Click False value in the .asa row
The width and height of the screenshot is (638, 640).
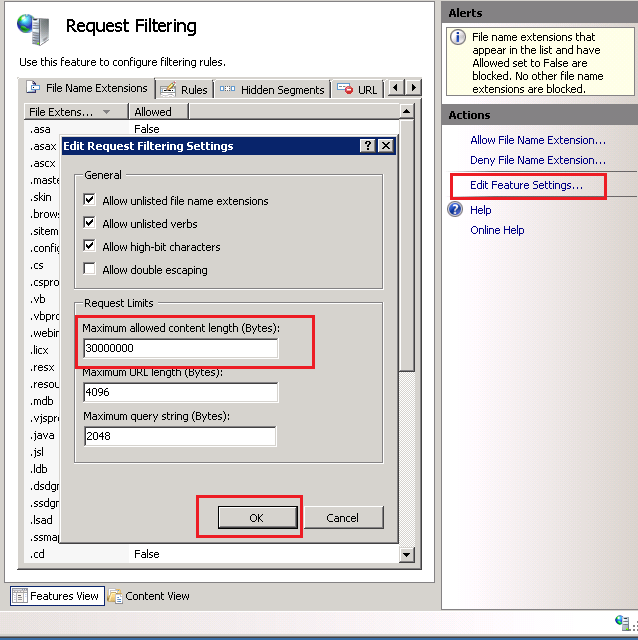click(147, 129)
